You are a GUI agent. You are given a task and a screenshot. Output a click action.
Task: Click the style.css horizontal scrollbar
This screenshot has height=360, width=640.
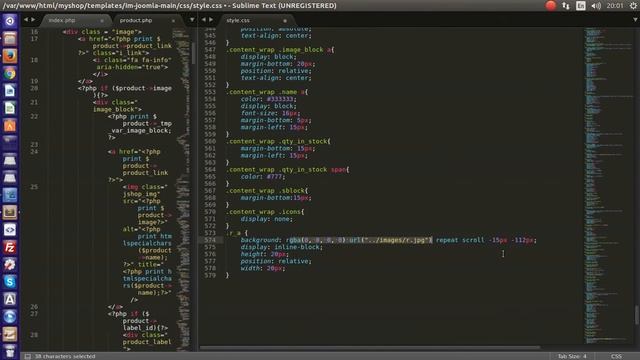pos(369,348)
